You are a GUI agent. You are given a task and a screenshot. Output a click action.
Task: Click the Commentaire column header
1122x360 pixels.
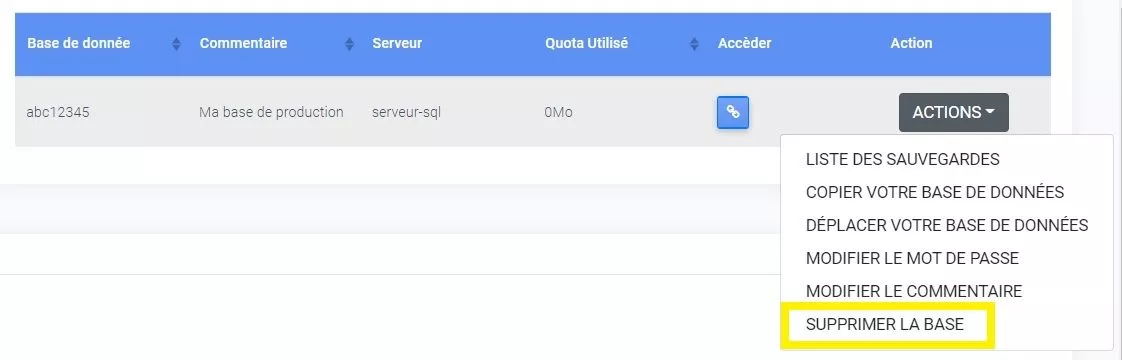coord(243,43)
